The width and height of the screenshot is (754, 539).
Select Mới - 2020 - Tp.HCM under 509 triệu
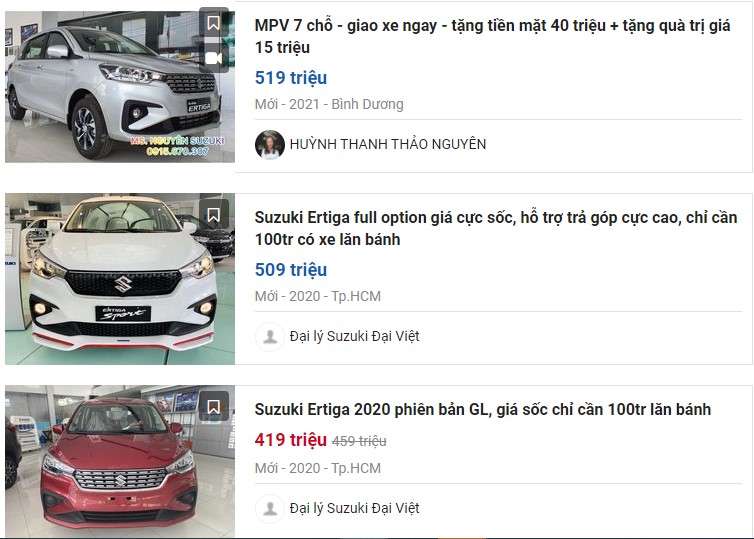click(x=318, y=296)
